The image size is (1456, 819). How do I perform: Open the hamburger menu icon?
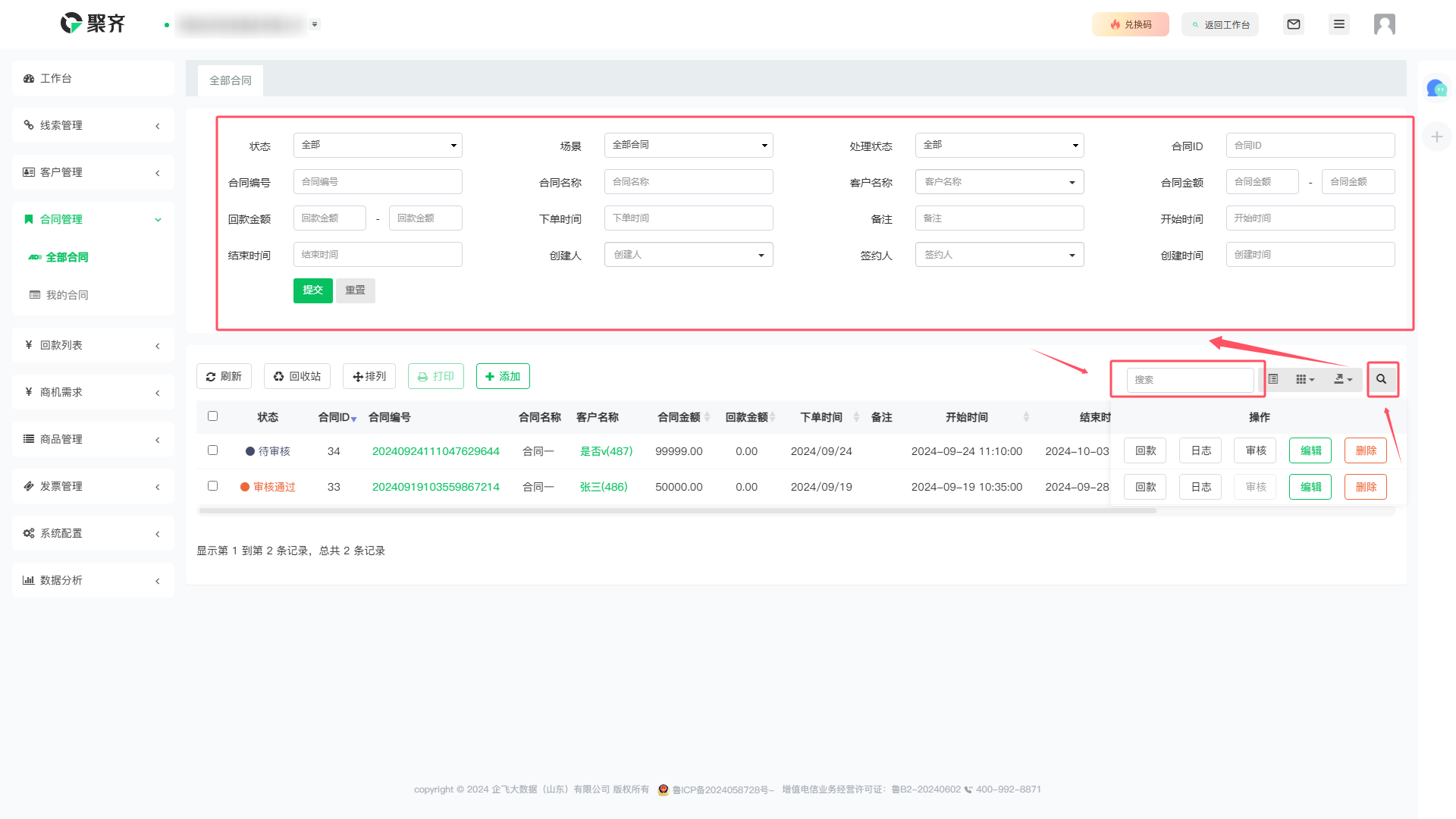(1339, 24)
